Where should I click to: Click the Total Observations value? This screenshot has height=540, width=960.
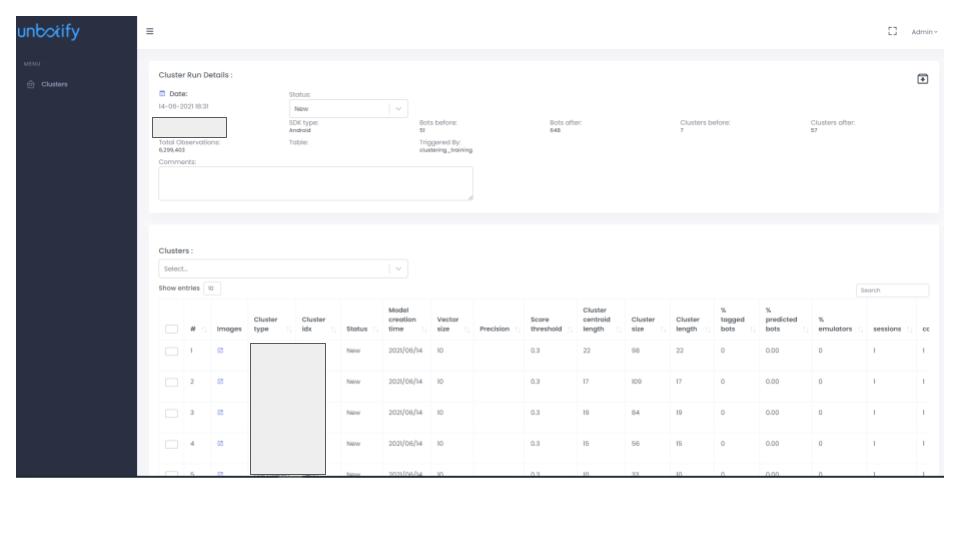click(x=171, y=150)
